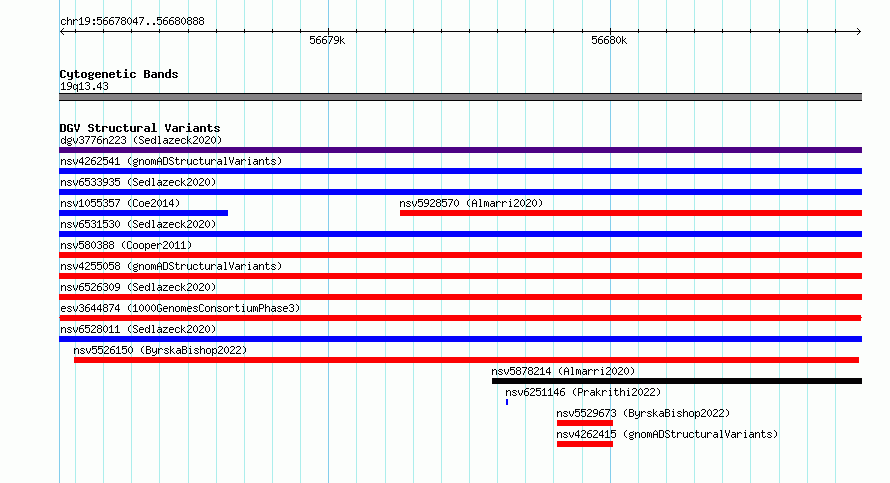Screen dimensions: 890x483
Task: Click the red nsv6526309 variant bar
Action: click(x=460, y=297)
